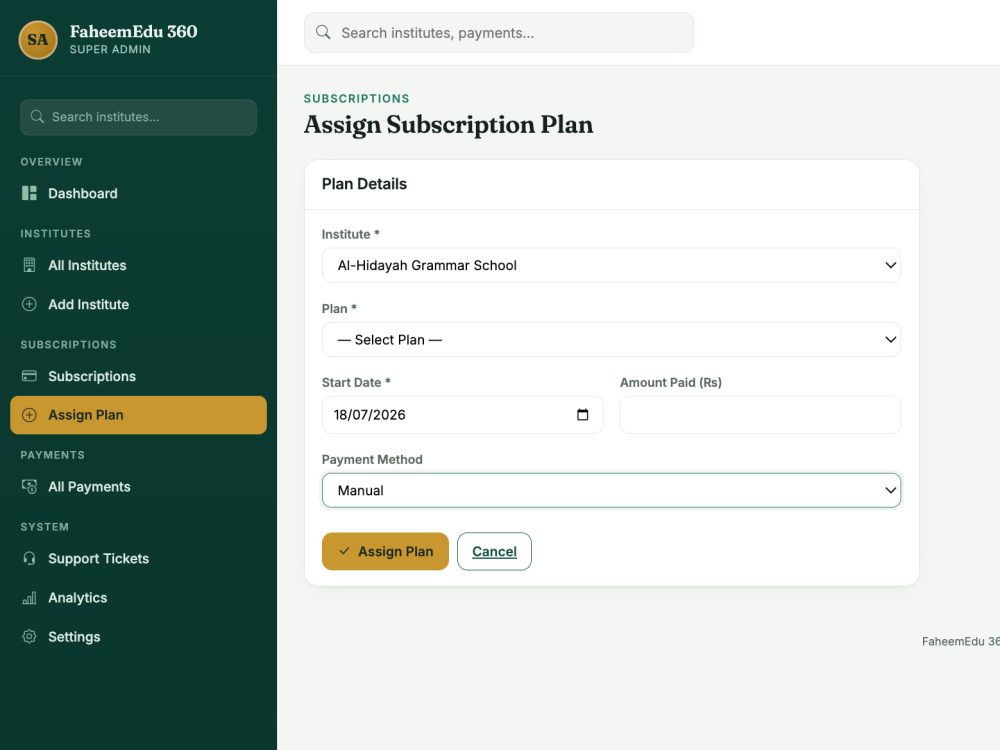This screenshot has height=750, width=1000.
Task: Click the Add Institute plus icon
Action: click(29, 304)
